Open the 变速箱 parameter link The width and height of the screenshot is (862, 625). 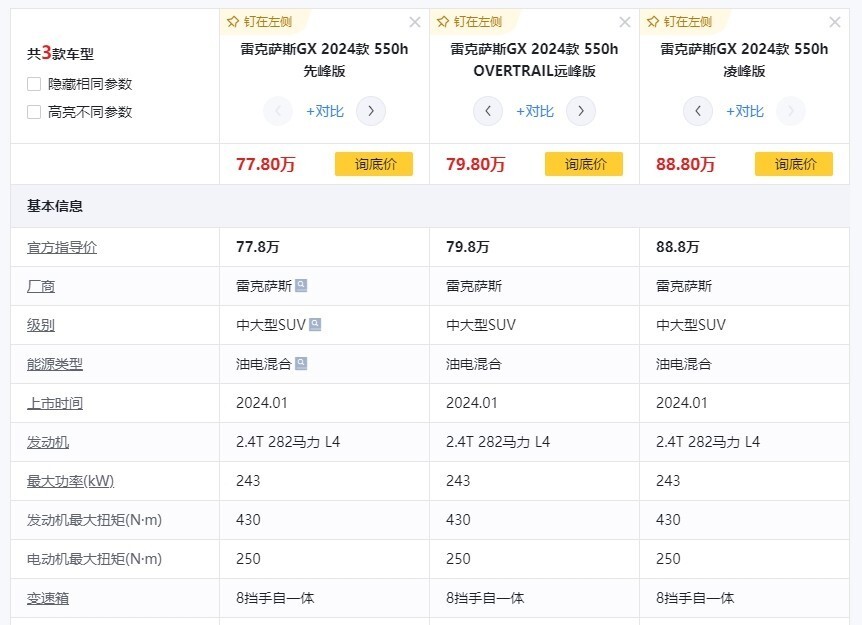(x=48, y=598)
